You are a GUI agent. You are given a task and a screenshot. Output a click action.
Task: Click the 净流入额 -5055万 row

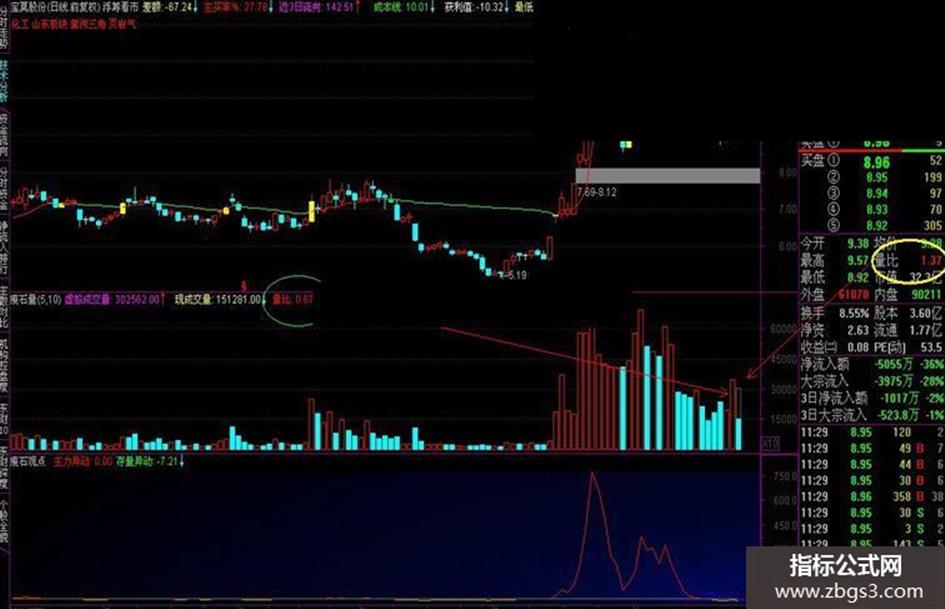pyautogui.click(x=871, y=364)
